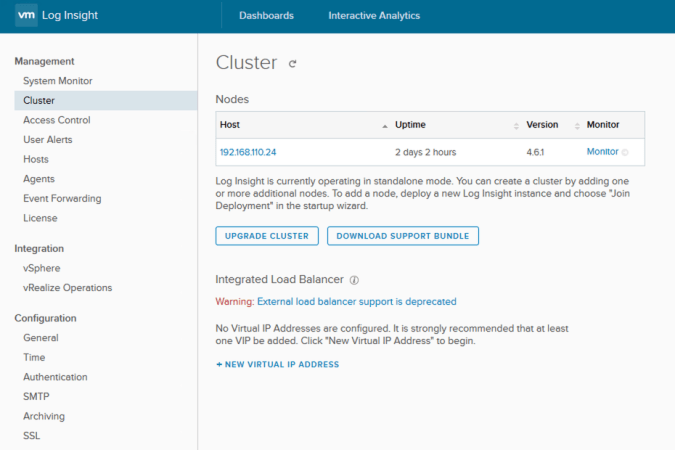
Task: Click the Log Insight product title
Action: point(70,15)
